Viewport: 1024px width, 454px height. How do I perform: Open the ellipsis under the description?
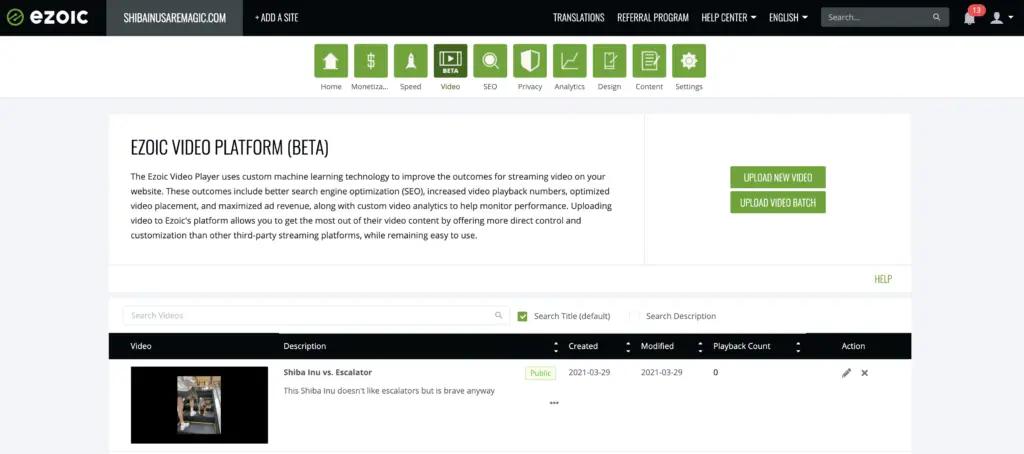554,403
